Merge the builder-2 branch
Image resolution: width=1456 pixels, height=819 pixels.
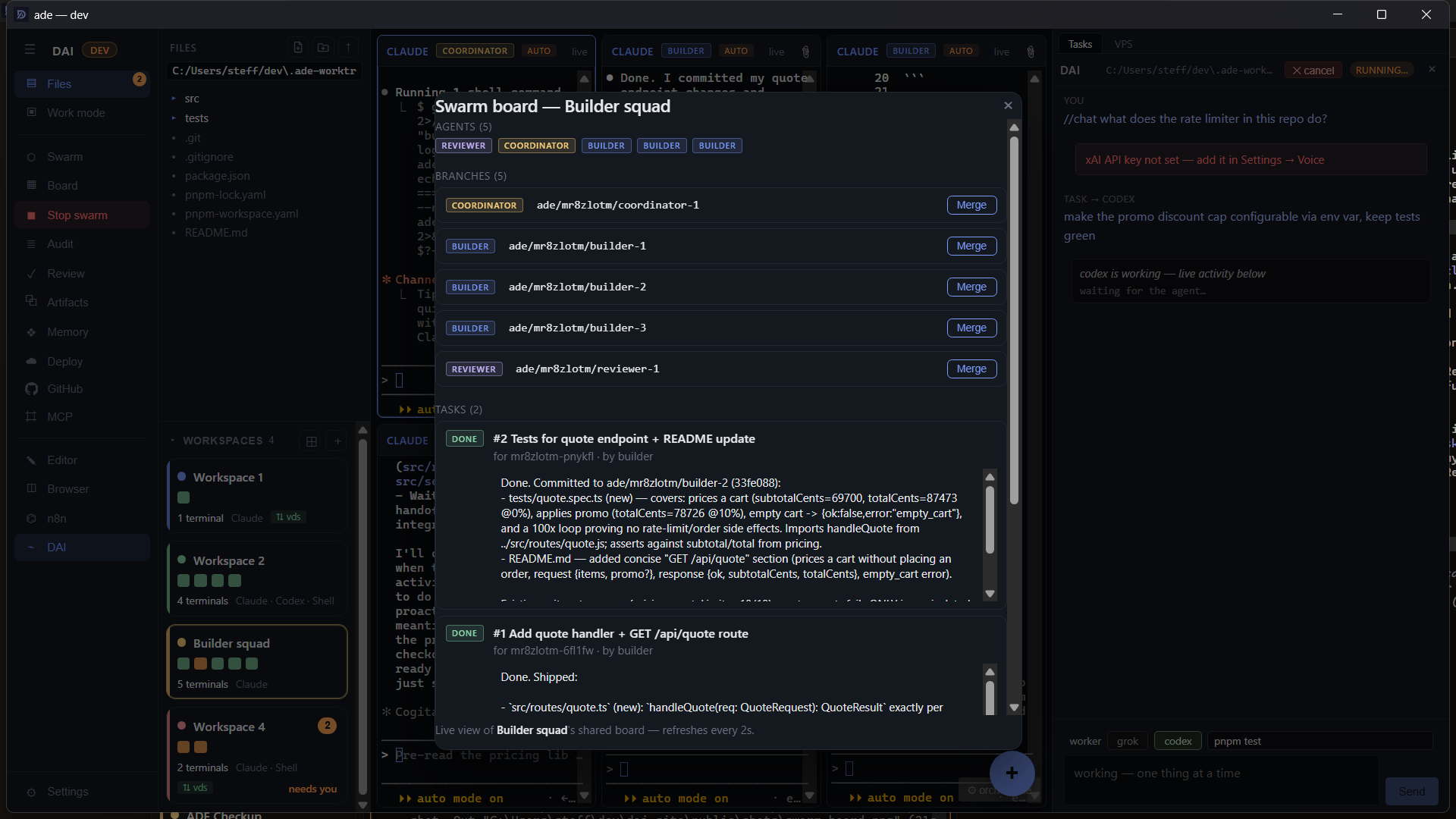tap(971, 287)
